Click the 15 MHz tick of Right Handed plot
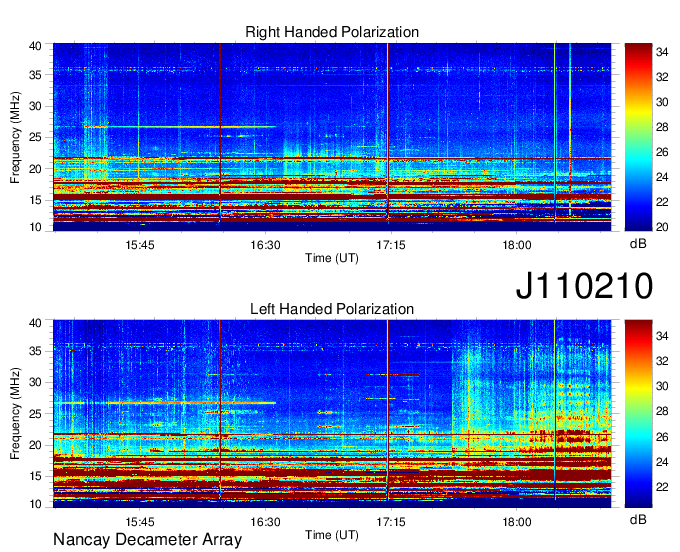This screenshot has width=680, height=552. tap(36, 200)
